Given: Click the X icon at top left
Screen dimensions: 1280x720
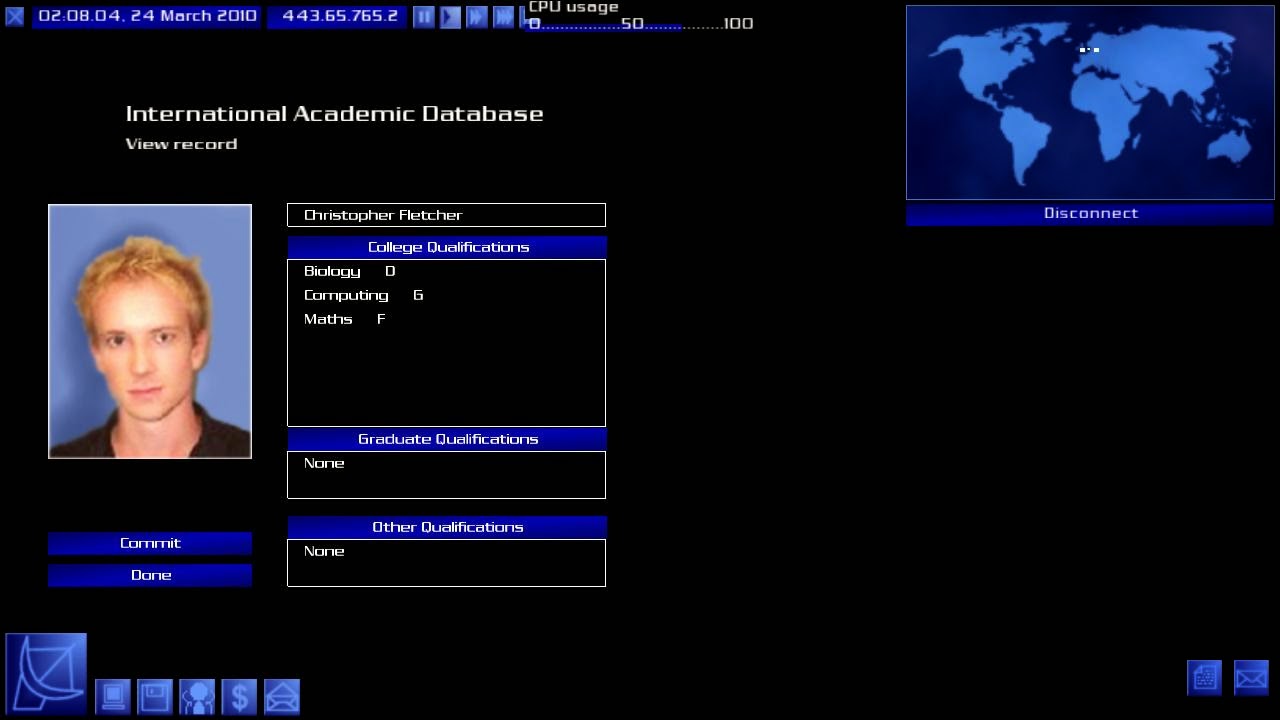Looking at the screenshot, I should pyautogui.click(x=14, y=16).
